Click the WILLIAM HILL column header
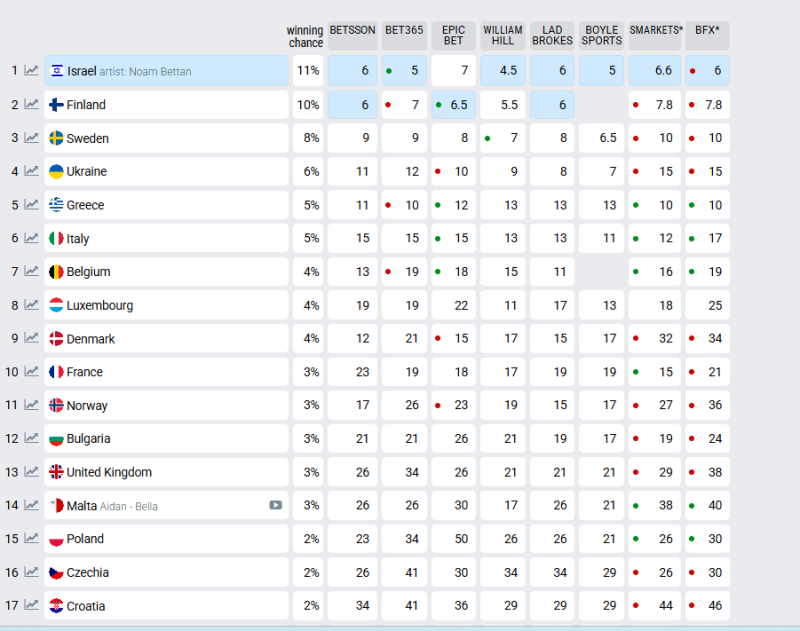Screen dimensions: 800x631 click(x=503, y=36)
